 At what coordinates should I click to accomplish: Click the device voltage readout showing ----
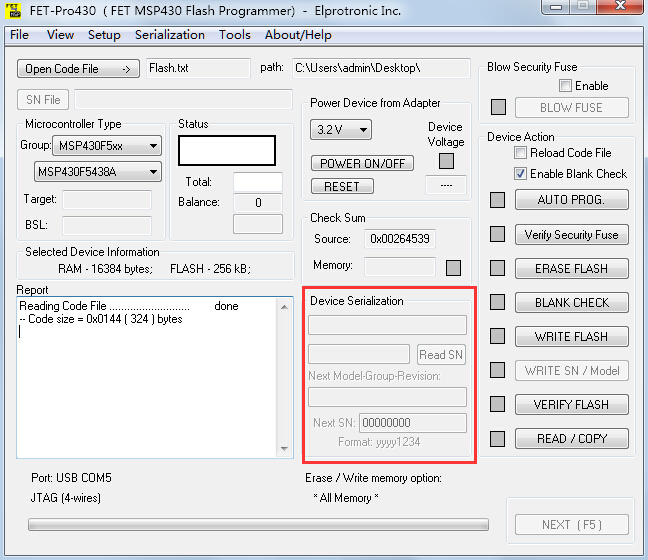click(446, 185)
